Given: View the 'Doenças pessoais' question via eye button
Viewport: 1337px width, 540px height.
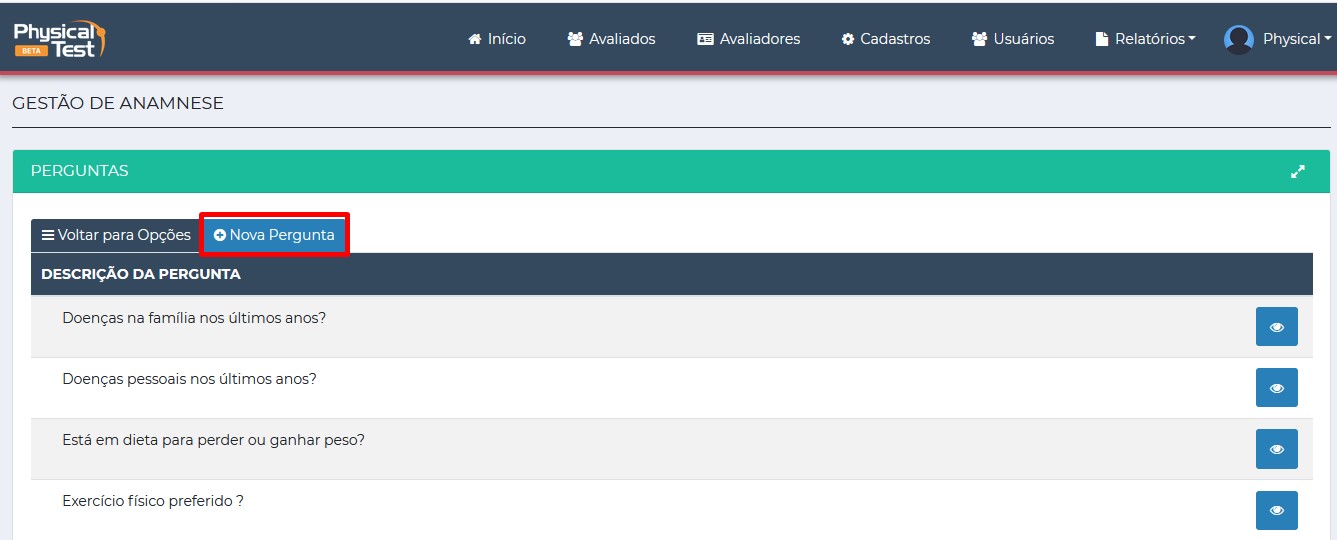Looking at the screenshot, I should point(1276,388).
